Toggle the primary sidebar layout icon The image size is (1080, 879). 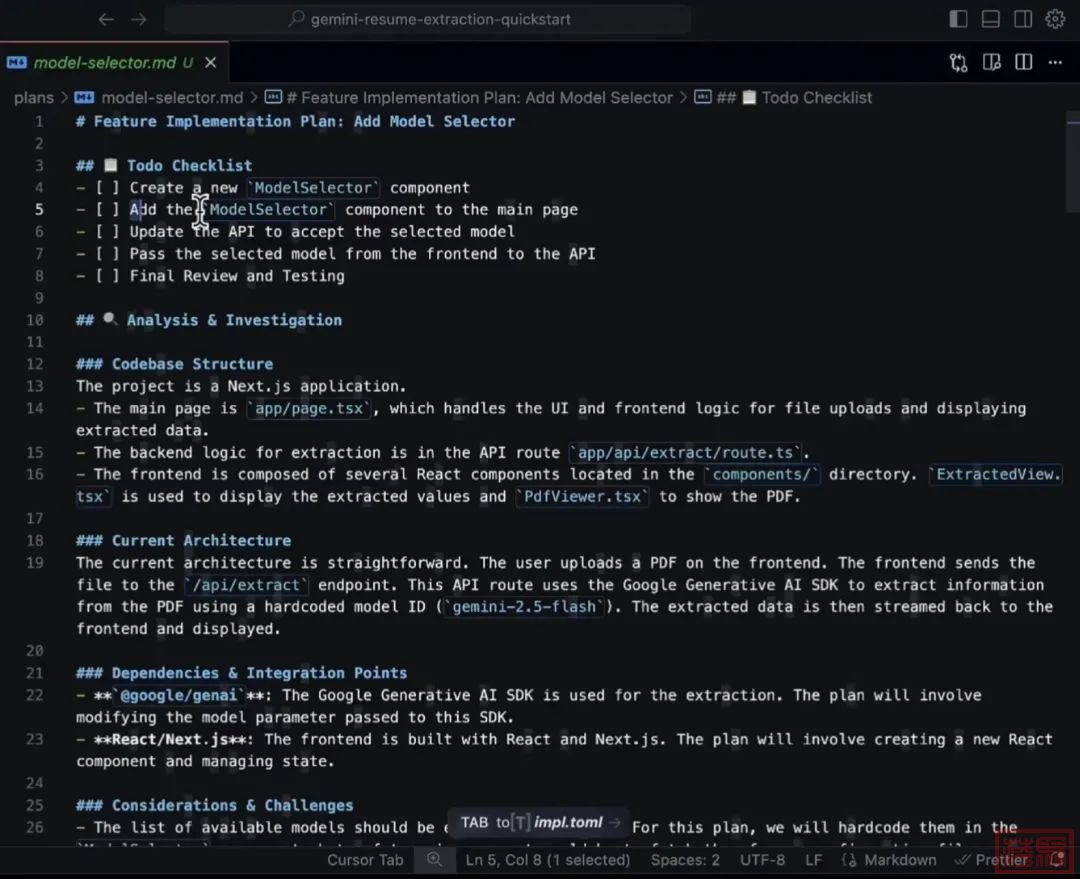click(958, 19)
